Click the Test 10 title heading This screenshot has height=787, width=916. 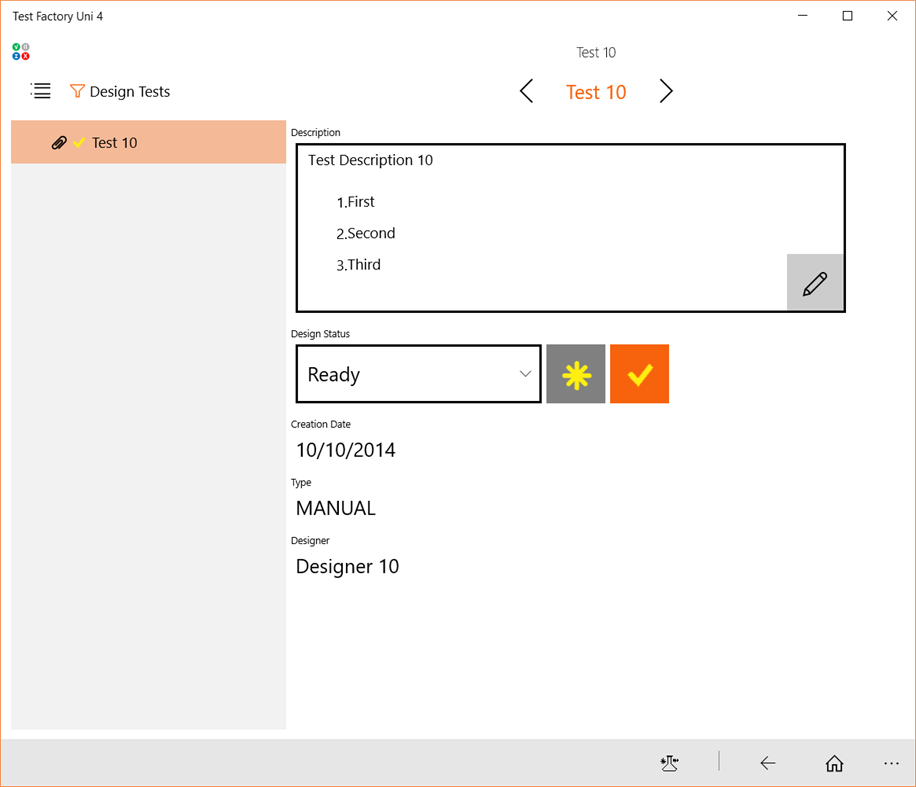click(x=596, y=91)
